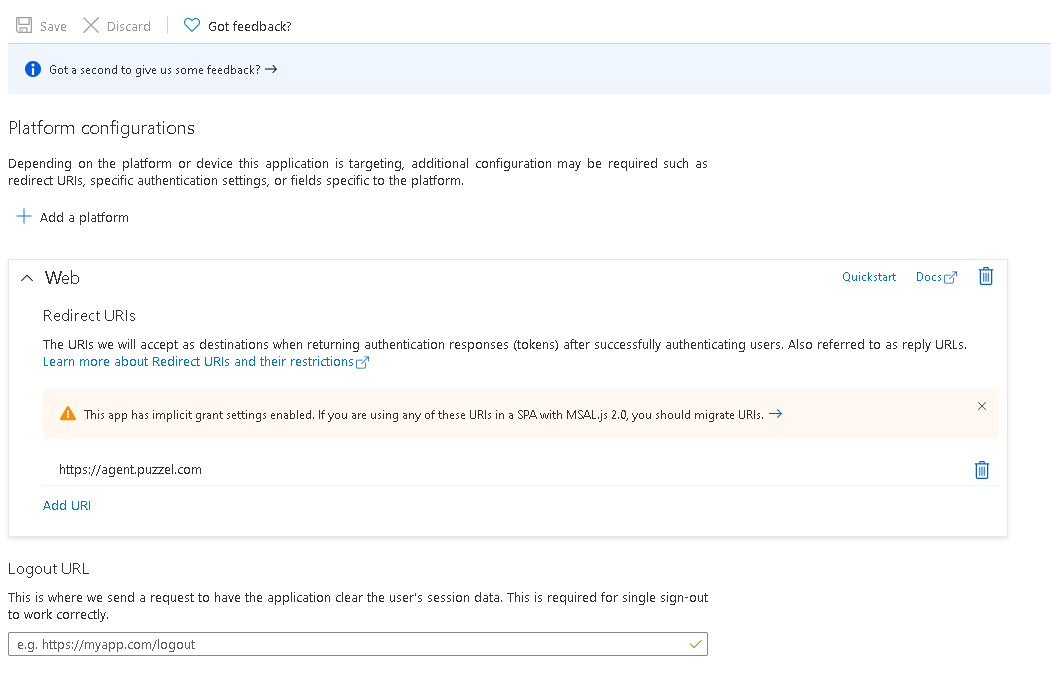Viewport: 1051px width, 673px height.
Task: Click the heart feedback icon
Action: coord(192,26)
